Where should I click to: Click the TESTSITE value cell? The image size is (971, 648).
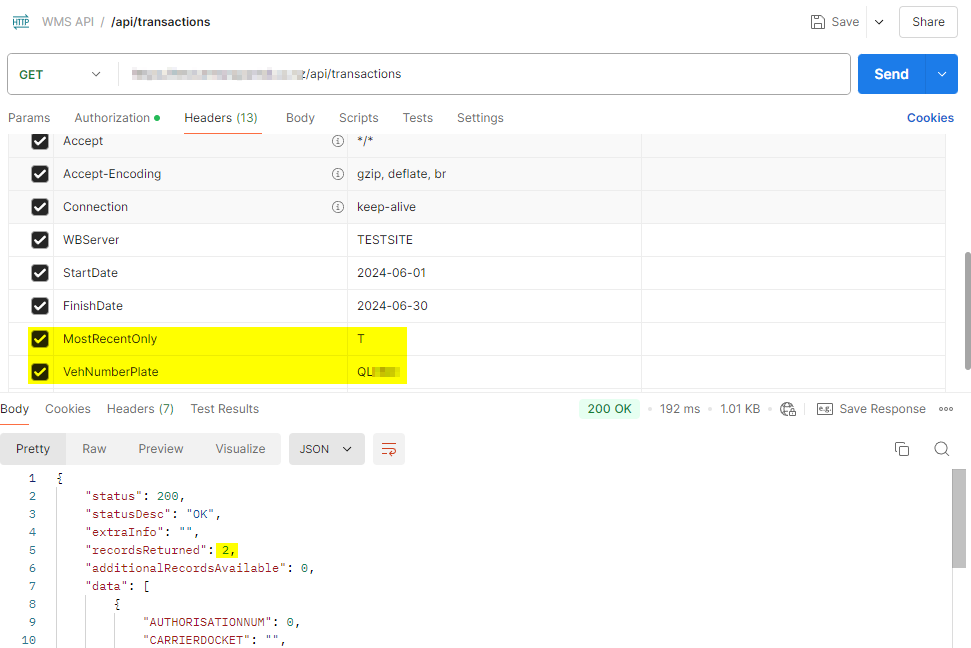(494, 240)
